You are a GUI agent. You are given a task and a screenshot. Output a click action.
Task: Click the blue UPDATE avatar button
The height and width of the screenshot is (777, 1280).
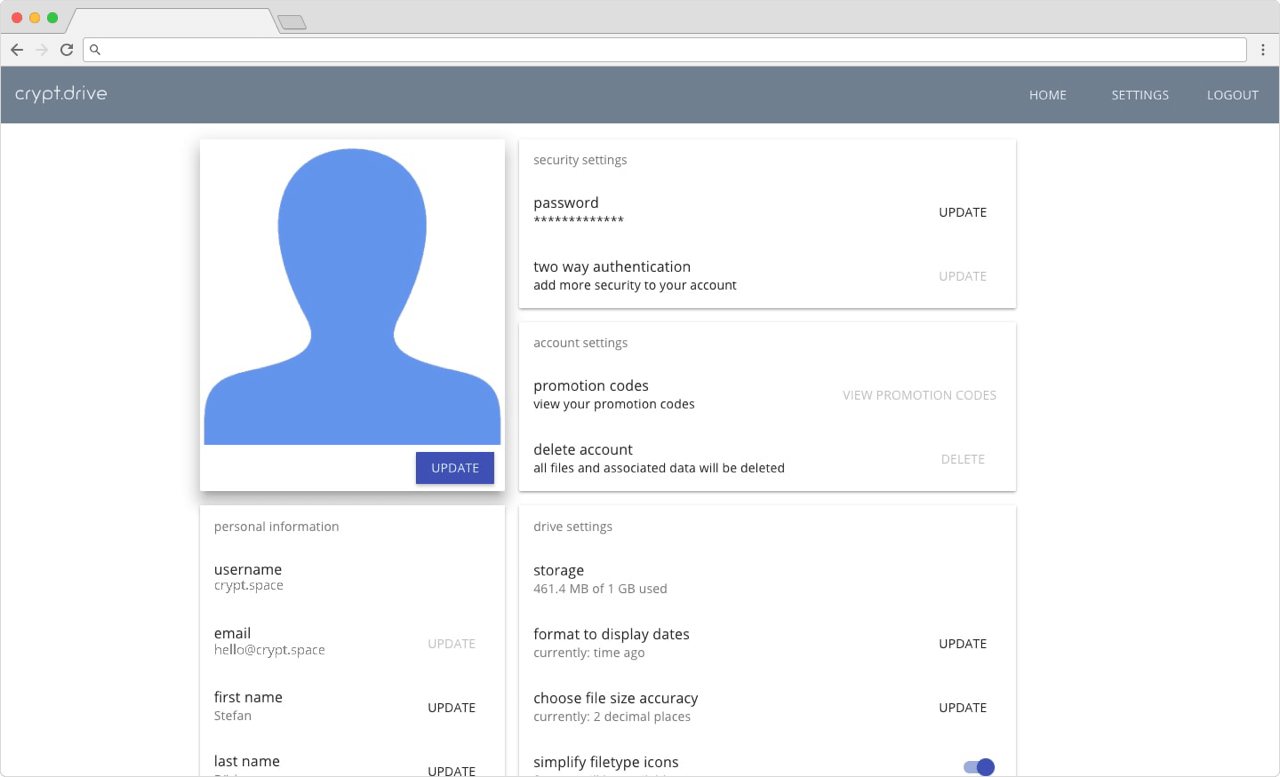tap(455, 468)
